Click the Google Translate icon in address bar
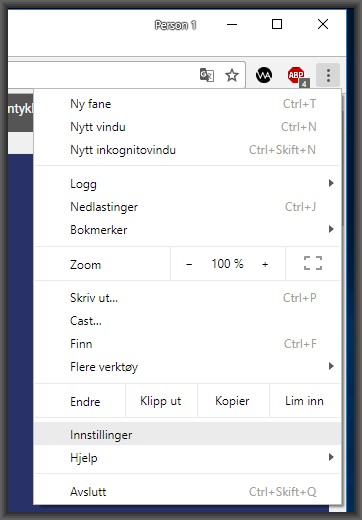This screenshot has height=520, width=362. (207, 75)
